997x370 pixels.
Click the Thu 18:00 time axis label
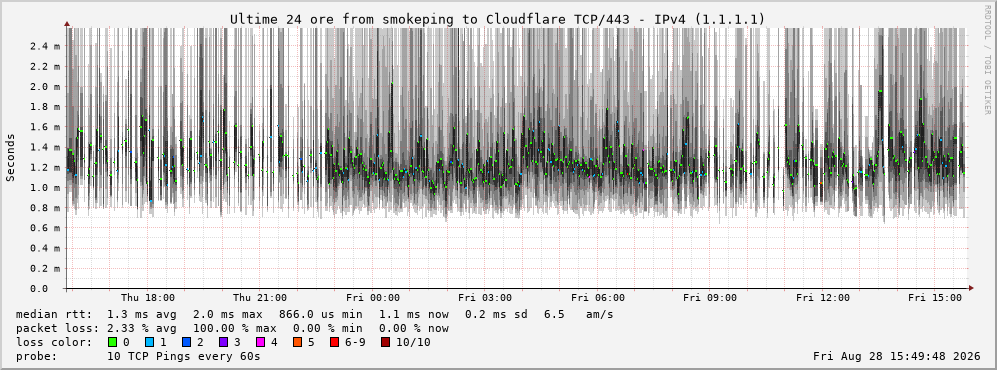(148, 298)
